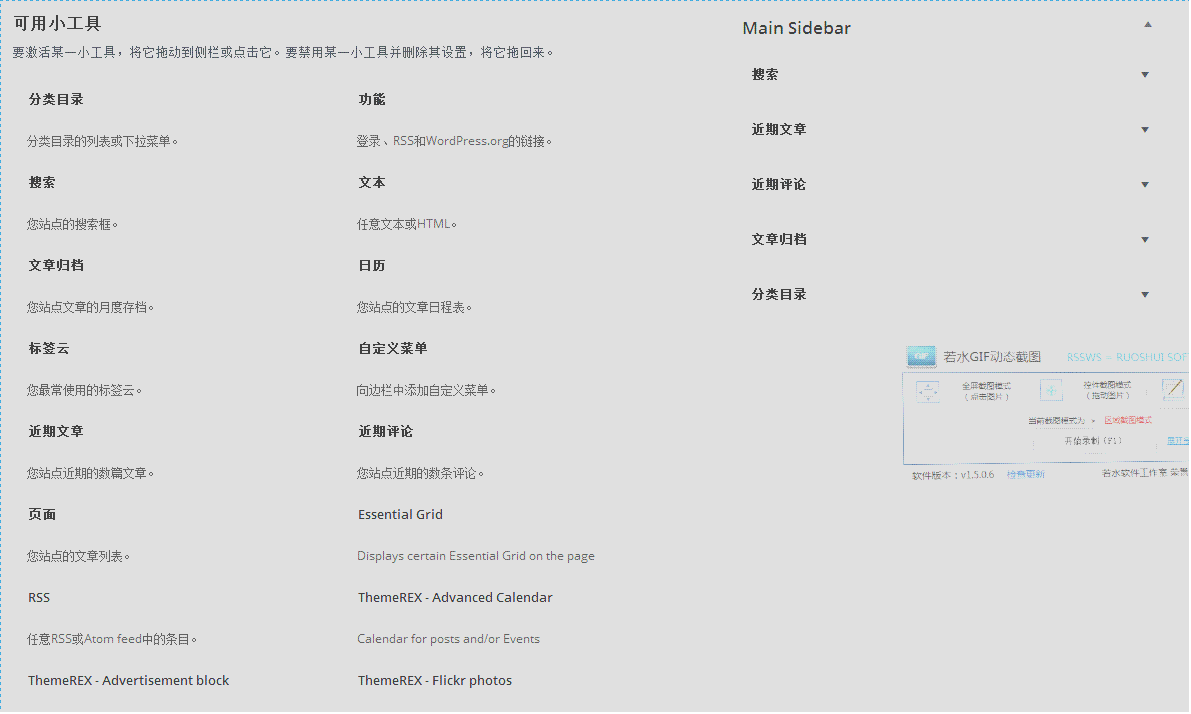Select the 分类目录 available widget
This screenshot has width=1191, height=714.
coord(55,100)
